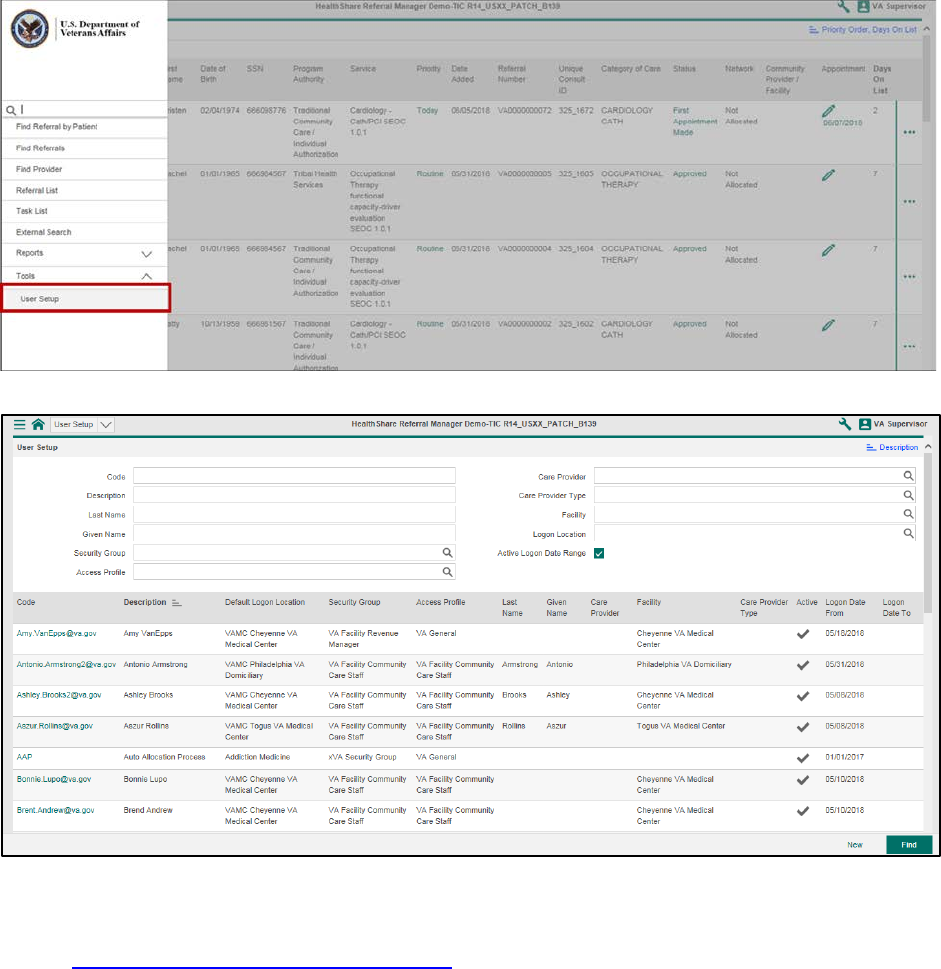The width and height of the screenshot is (941, 969).
Task: Open Facility lookup magnifier
Action: pyautogui.click(x=908, y=514)
